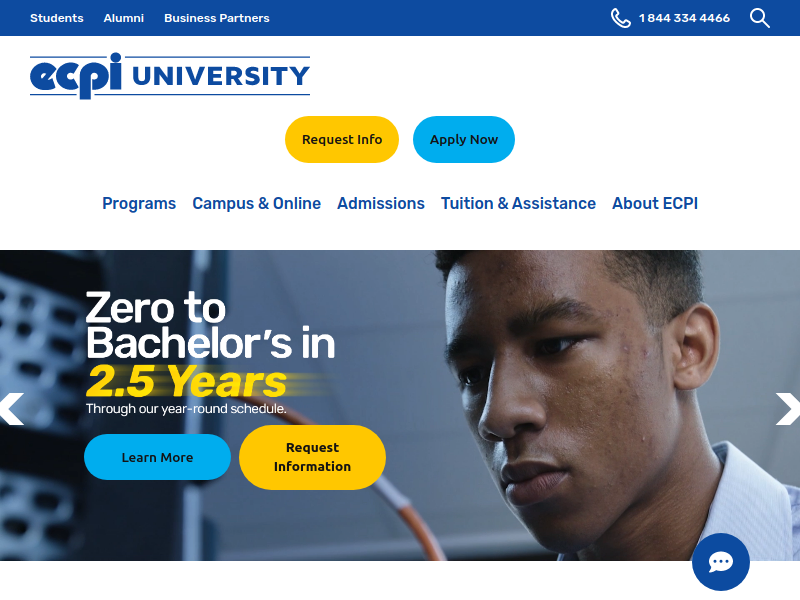This screenshot has width=800, height=600.
Task: Click the Apply Now button
Action: (464, 139)
